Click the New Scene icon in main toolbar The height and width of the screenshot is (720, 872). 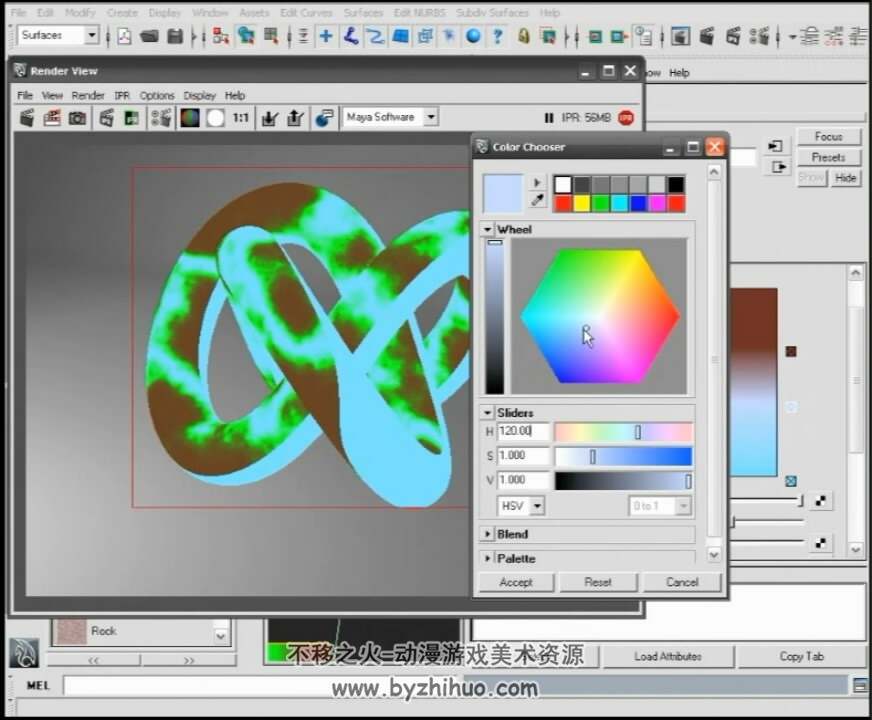(x=125, y=37)
